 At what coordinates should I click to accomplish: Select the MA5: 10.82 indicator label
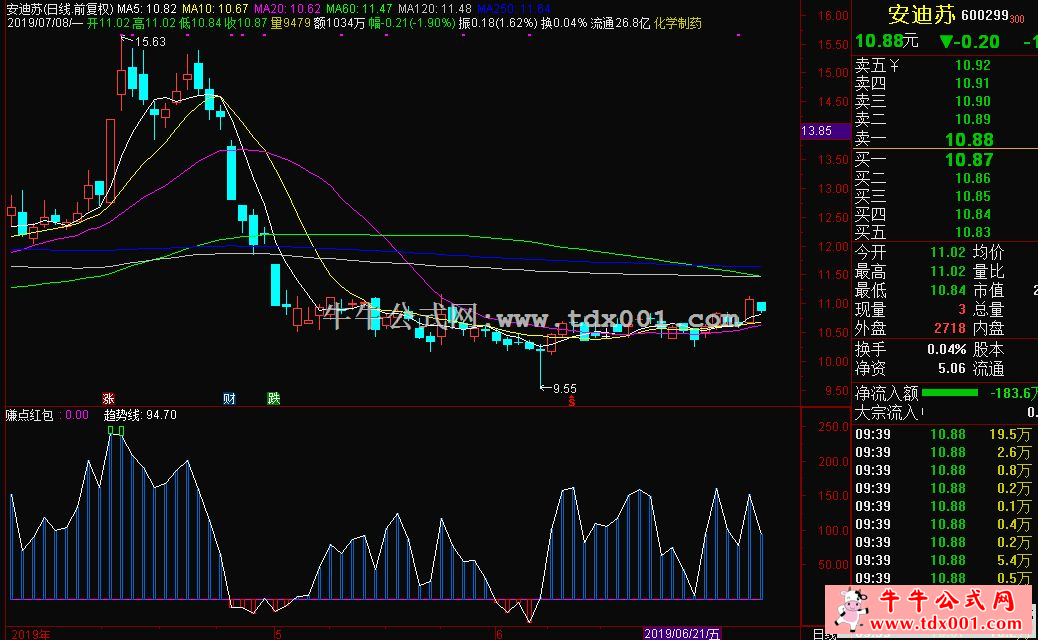pos(147,9)
